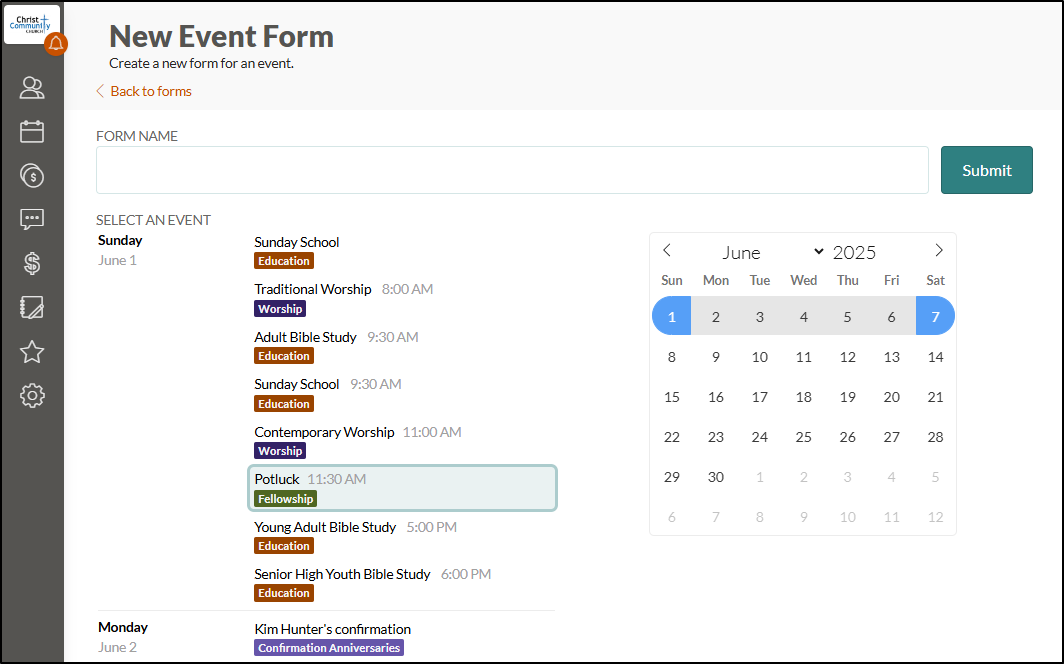Pick June 18 on the calendar
This screenshot has width=1064, height=664.
(804, 397)
